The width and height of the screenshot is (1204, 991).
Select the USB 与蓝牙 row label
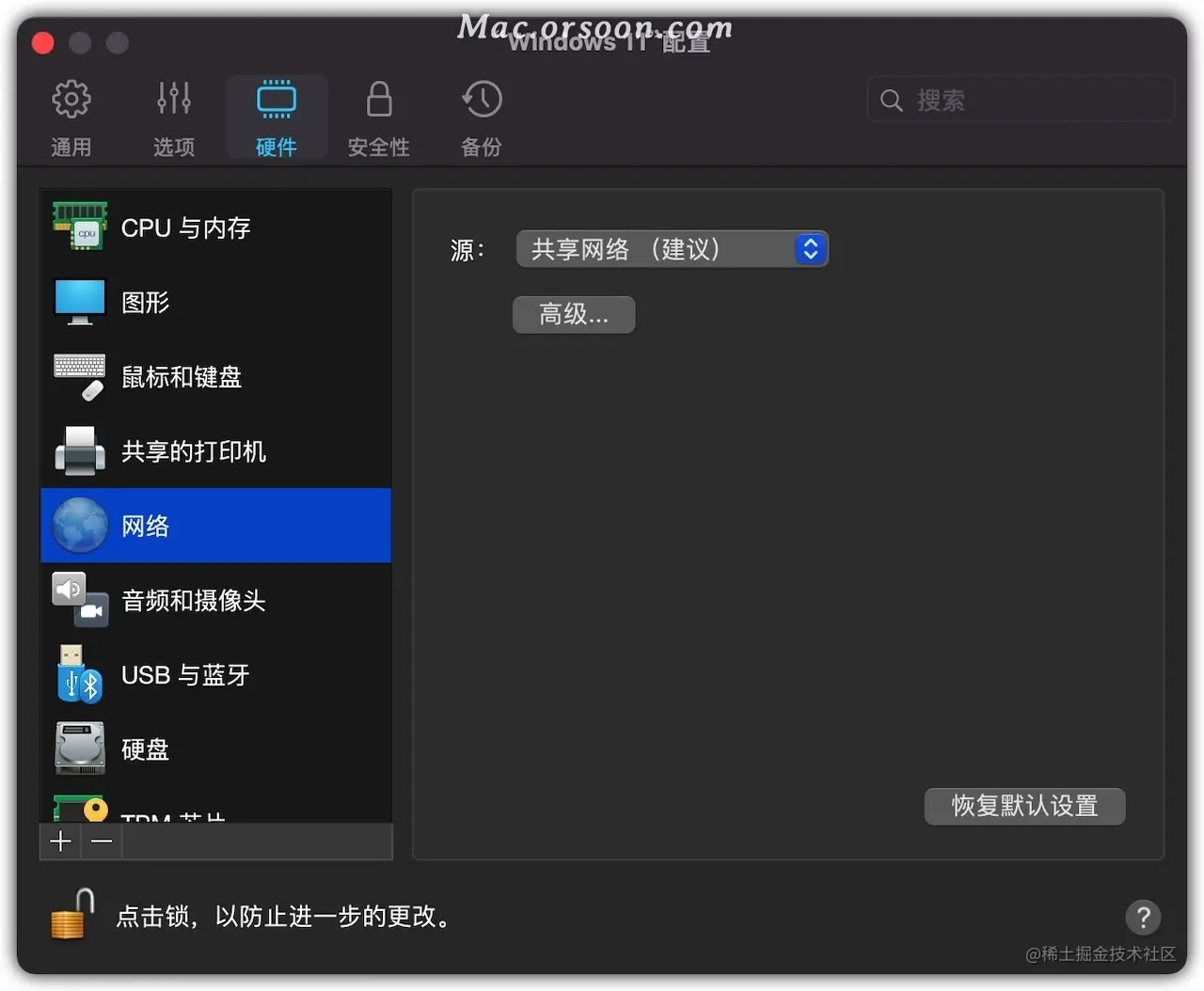point(185,675)
